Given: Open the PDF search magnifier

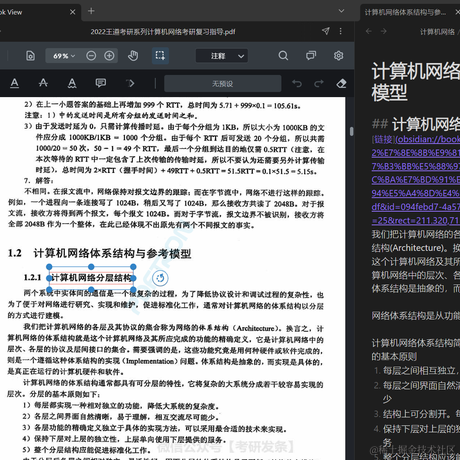Looking at the screenshot, I should coord(283,55).
